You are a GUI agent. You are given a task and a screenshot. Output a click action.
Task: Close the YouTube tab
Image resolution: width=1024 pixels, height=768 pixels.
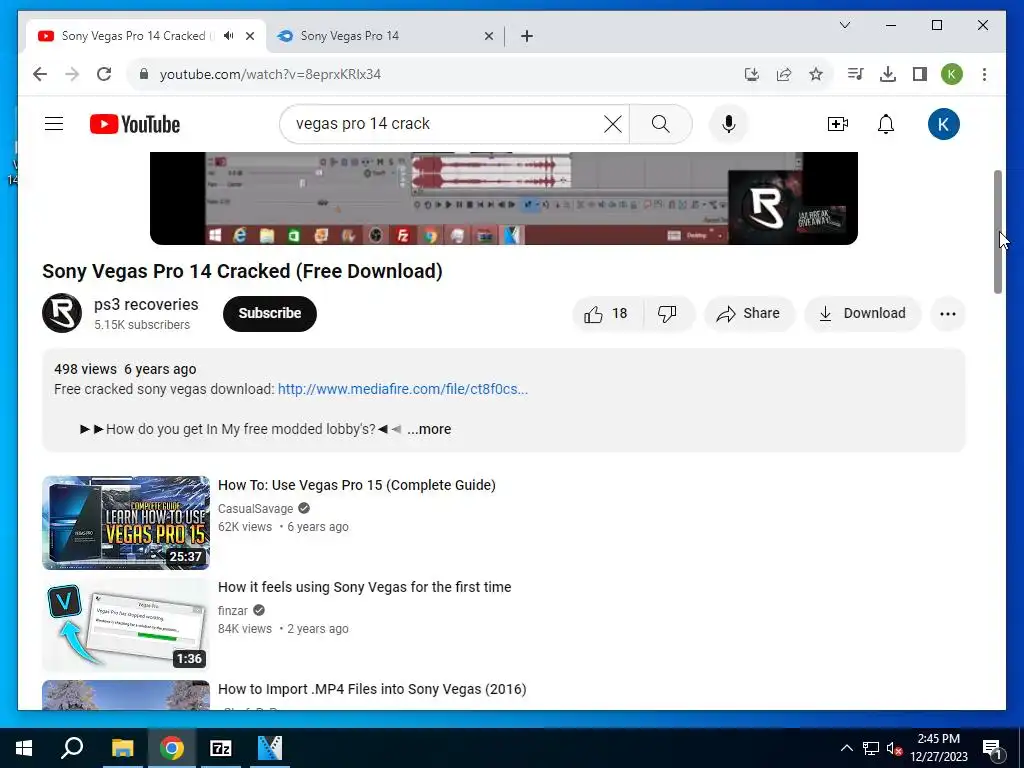(250, 36)
